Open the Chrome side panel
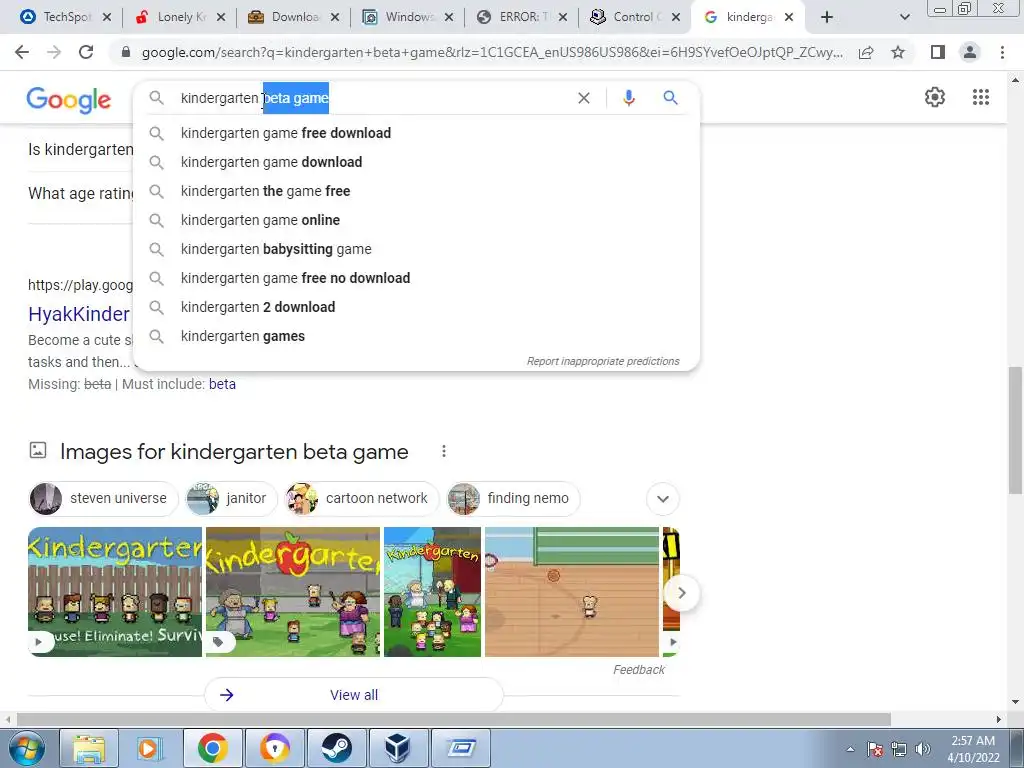Viewport: 1024px width, 768px height. point(938,52)
